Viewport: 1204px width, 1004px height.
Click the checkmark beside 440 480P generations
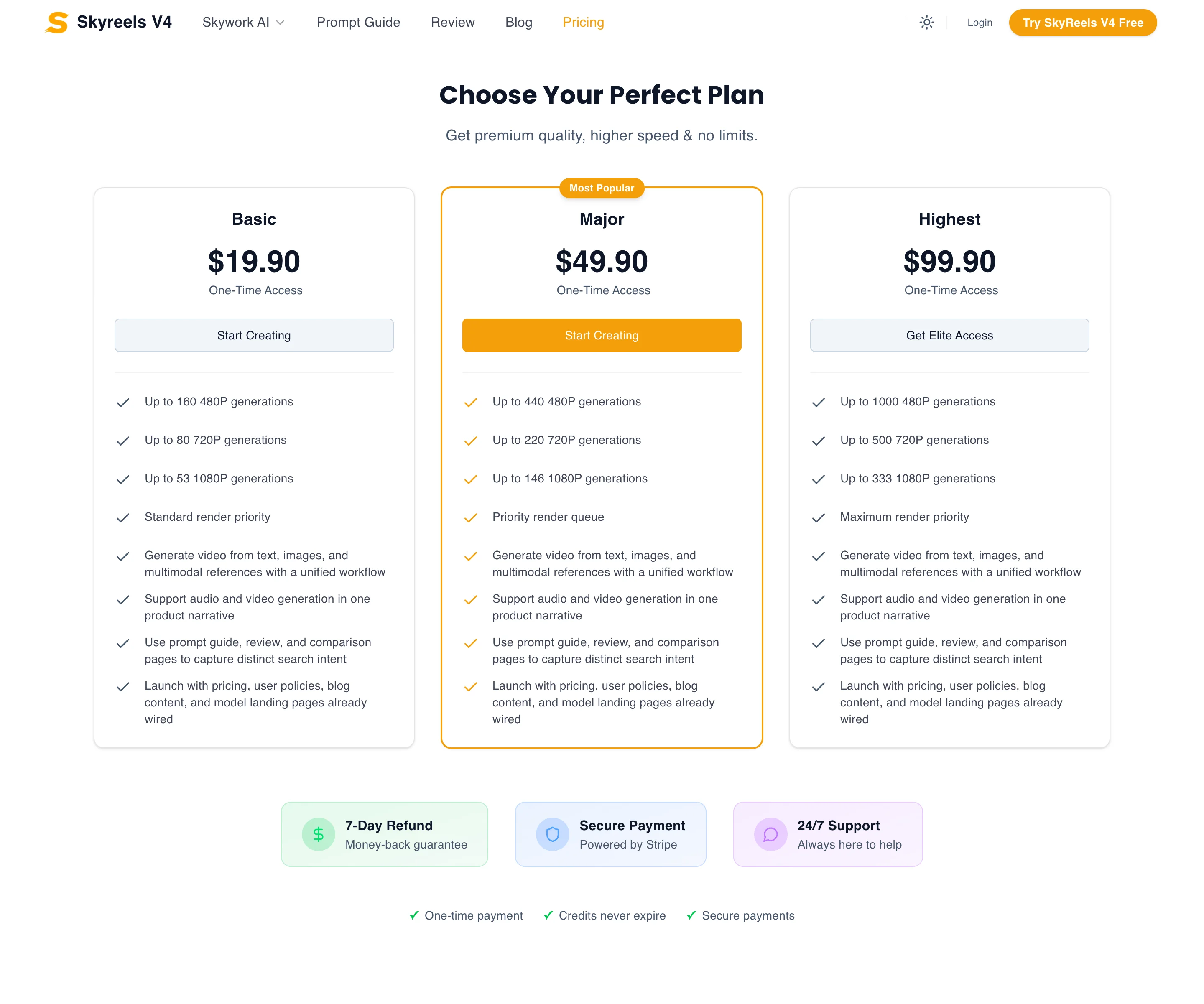pyautogui.click(x=471, y=403)
